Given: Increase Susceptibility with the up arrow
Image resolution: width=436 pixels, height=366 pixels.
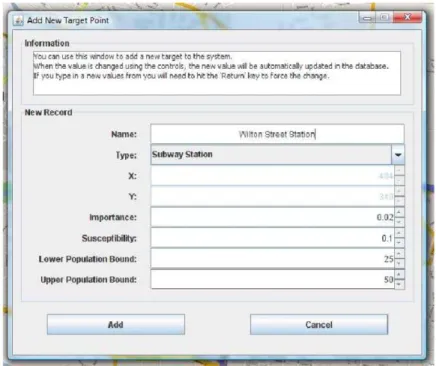Looking at the screenshot, I should coord(399,233).
